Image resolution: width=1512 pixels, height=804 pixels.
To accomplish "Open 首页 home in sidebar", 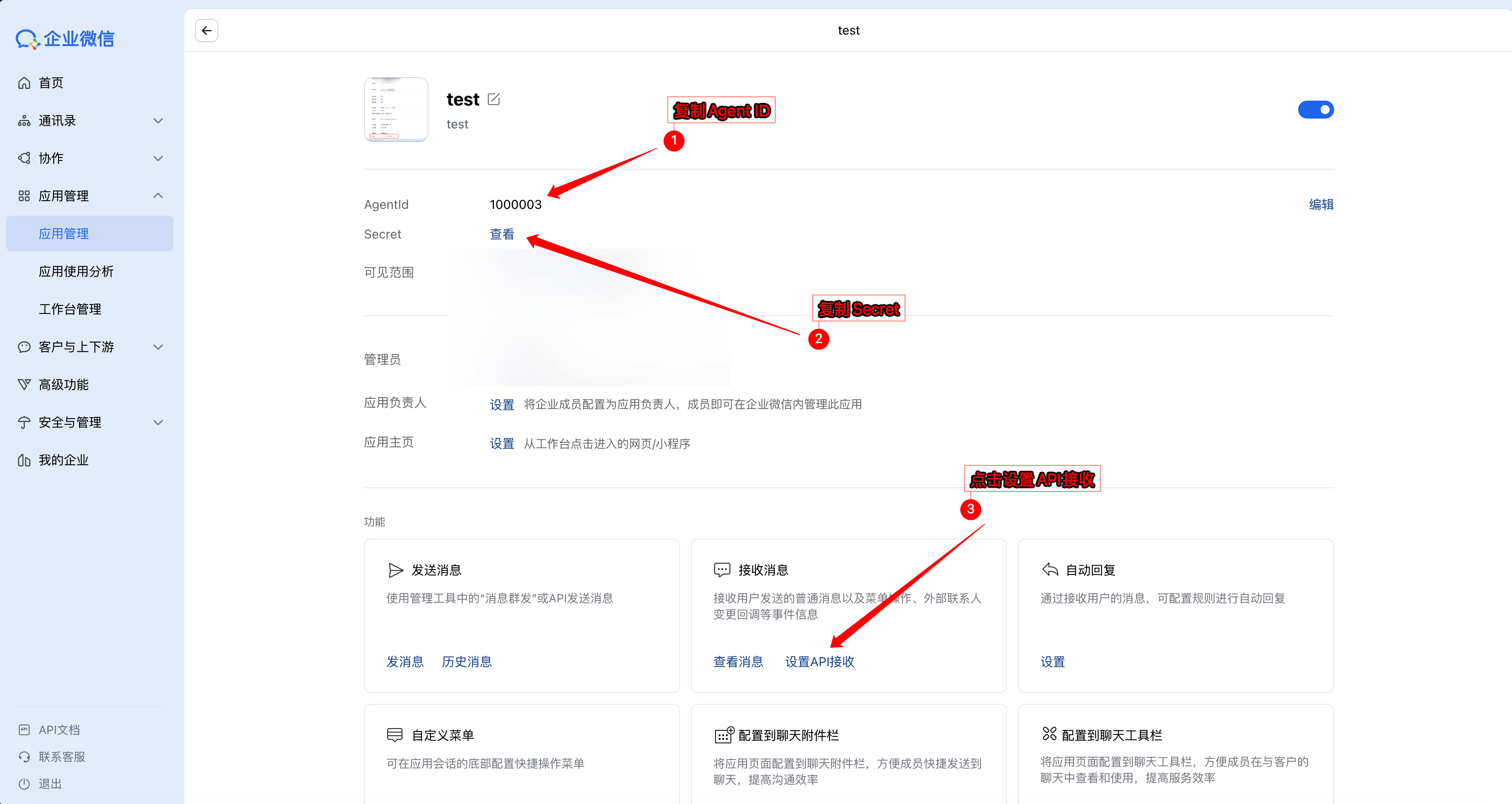I will tap(51, 83).
